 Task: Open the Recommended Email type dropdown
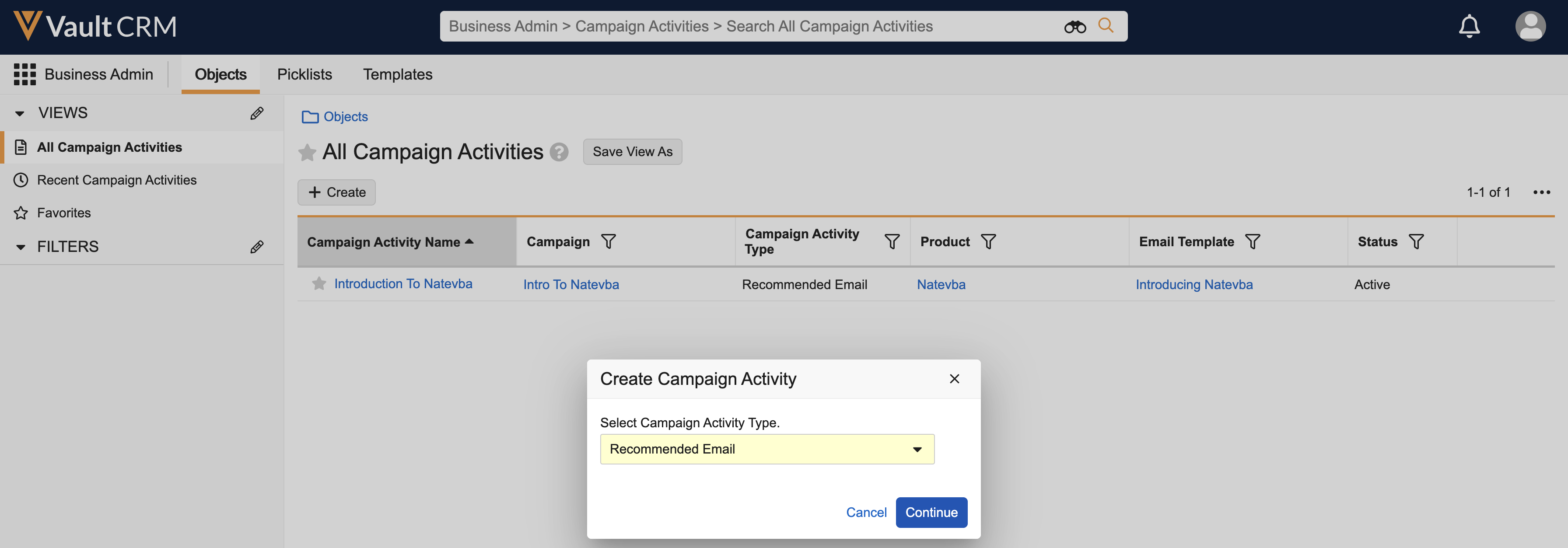coord(767,449)
